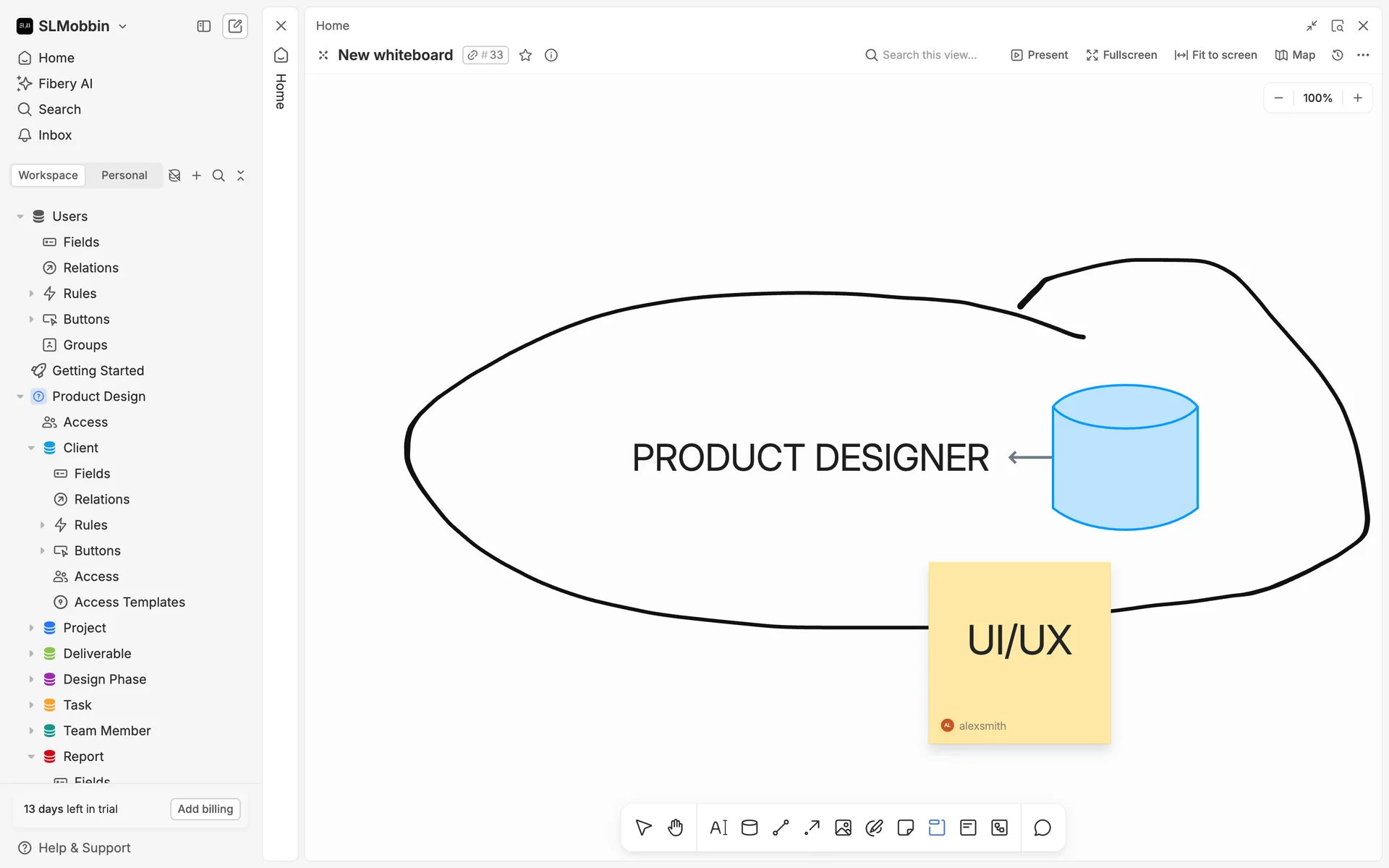Image resolution: width=1389 pixels, height=868 pixels.
Task: Expand the Project database node
Action: [31, 628]
